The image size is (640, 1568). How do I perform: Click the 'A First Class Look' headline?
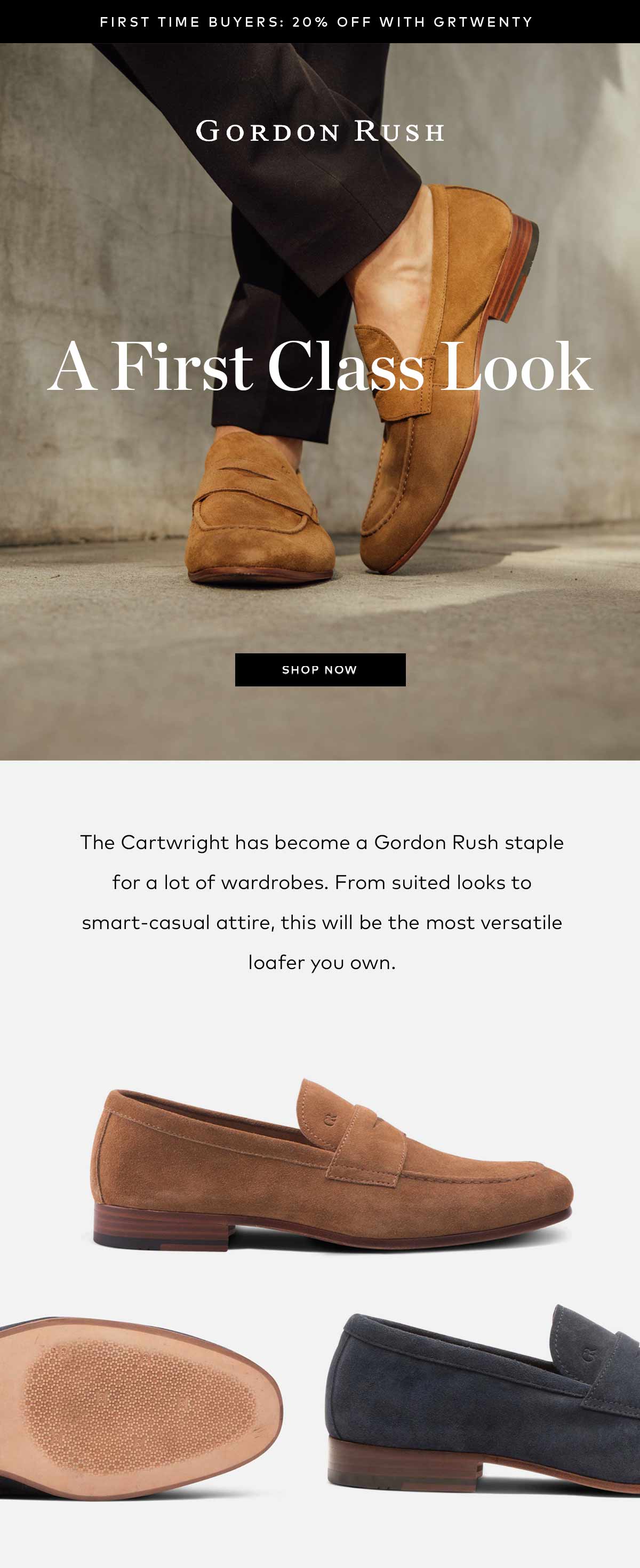click(x=319, y=367)
